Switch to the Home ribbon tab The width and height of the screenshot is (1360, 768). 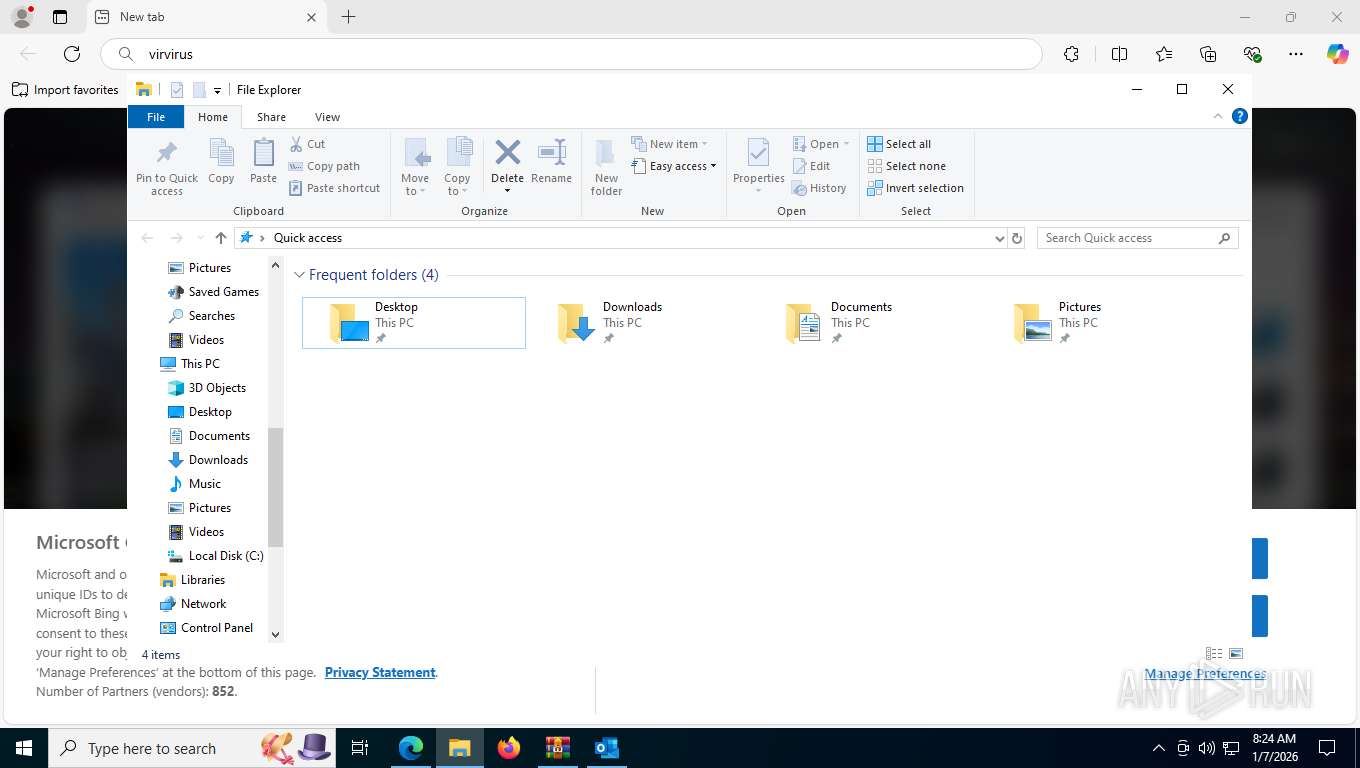point(213,117)
